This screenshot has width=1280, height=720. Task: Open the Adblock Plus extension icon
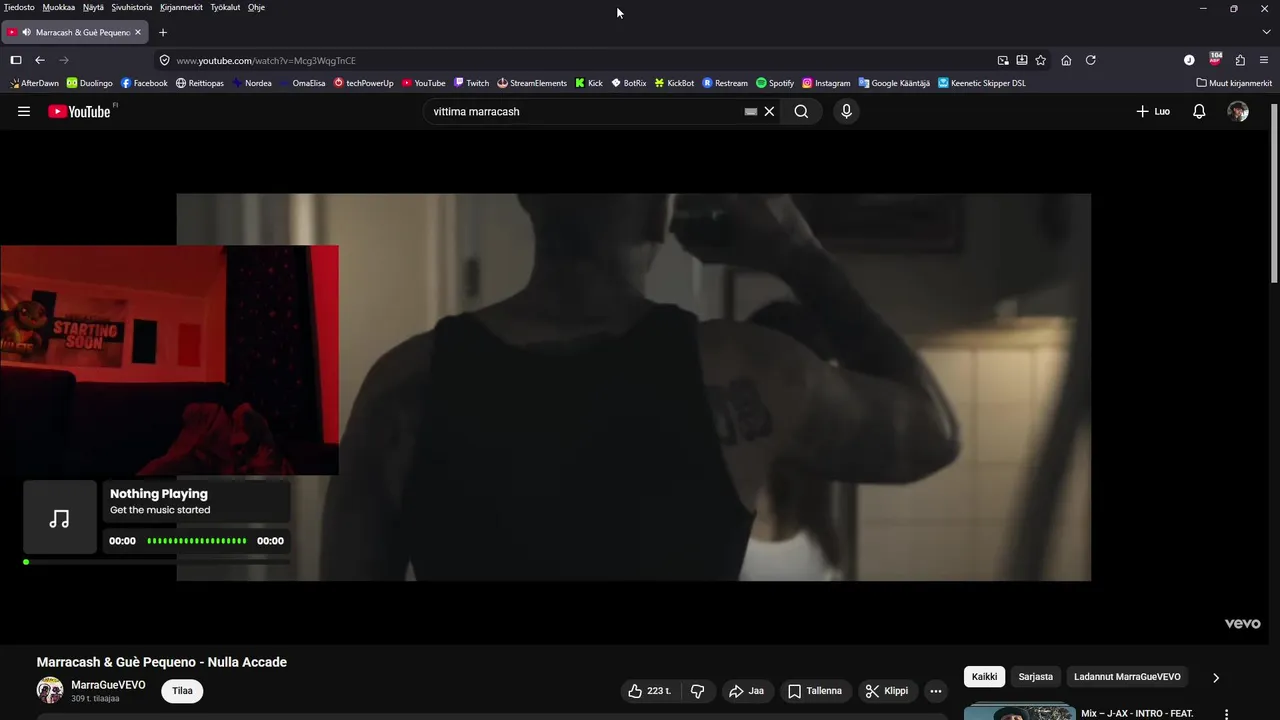pyautogui.click(x=1215, y=59)
